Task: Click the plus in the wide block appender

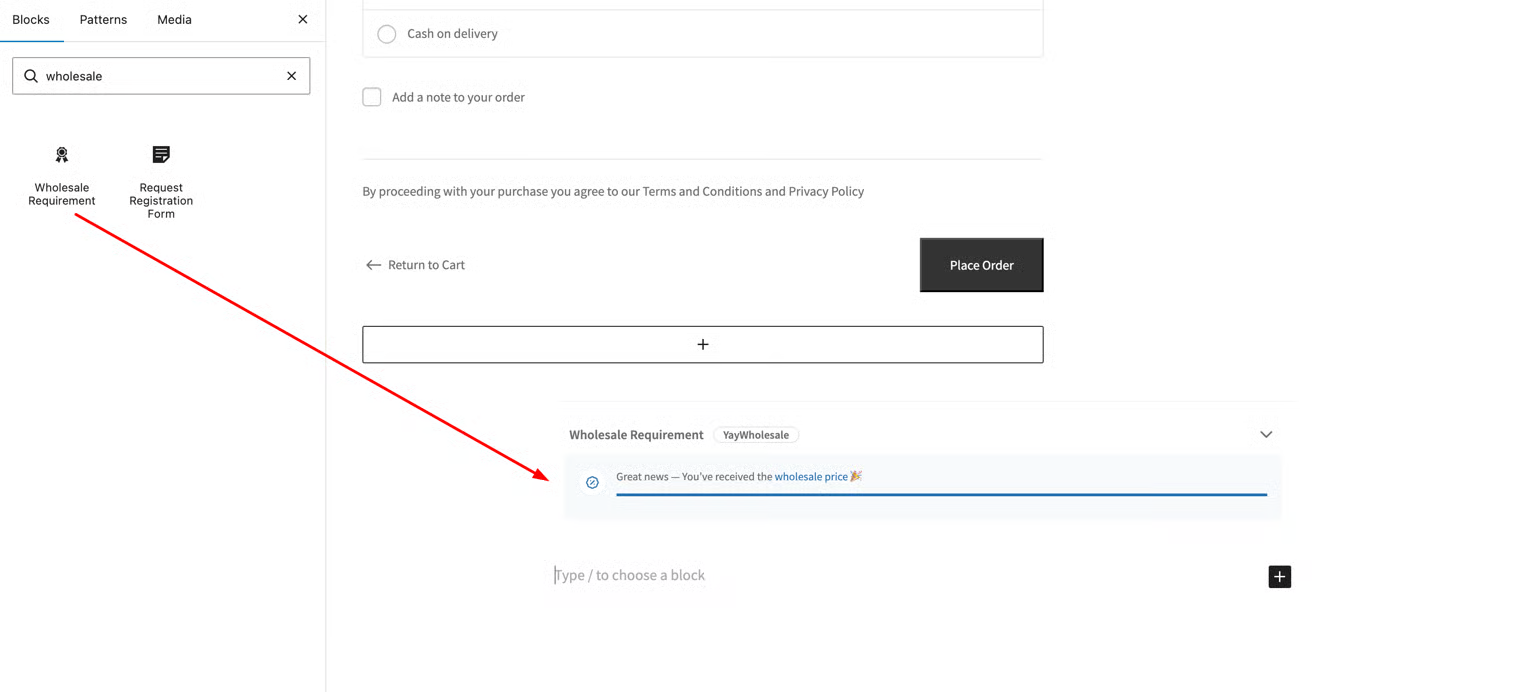Action: (702, 345)
